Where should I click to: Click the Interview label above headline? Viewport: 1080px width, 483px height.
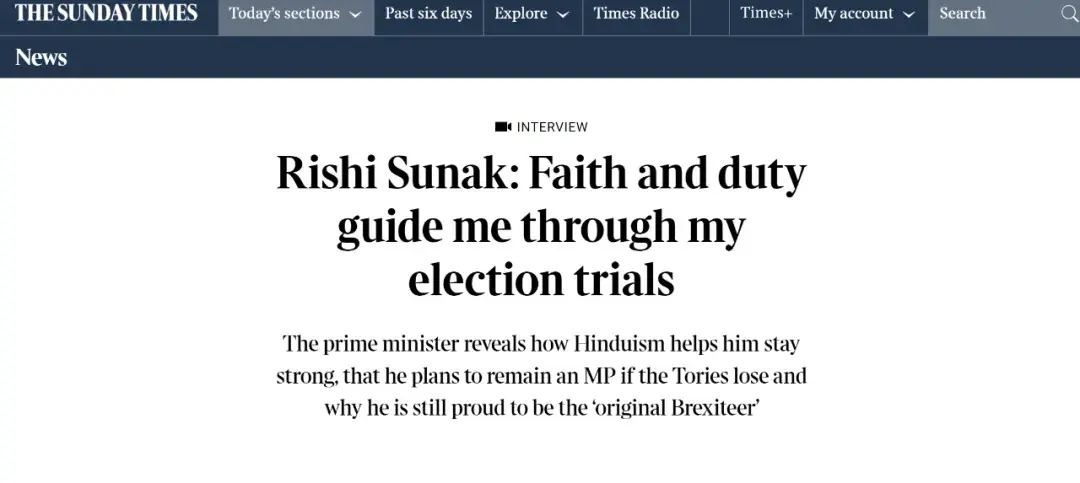pos(552,127)
